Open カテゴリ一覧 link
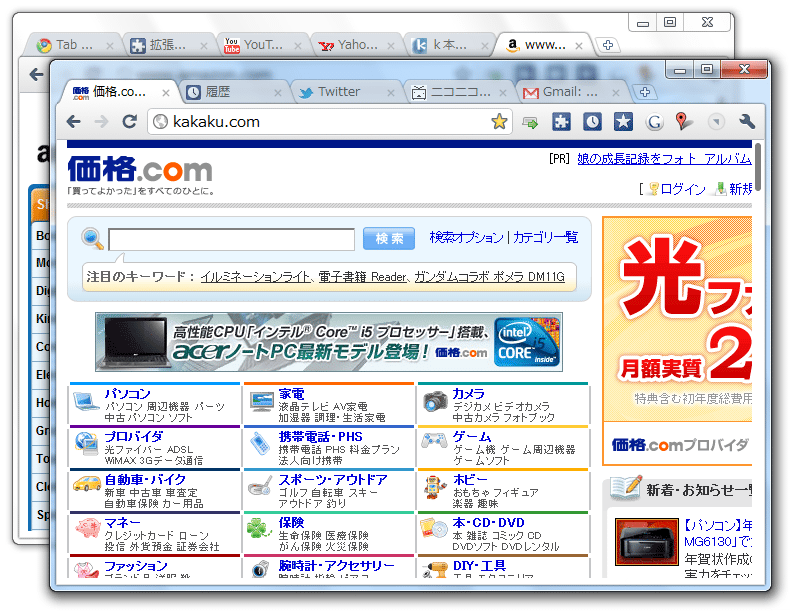795x613 pixels. coord(546,237)
